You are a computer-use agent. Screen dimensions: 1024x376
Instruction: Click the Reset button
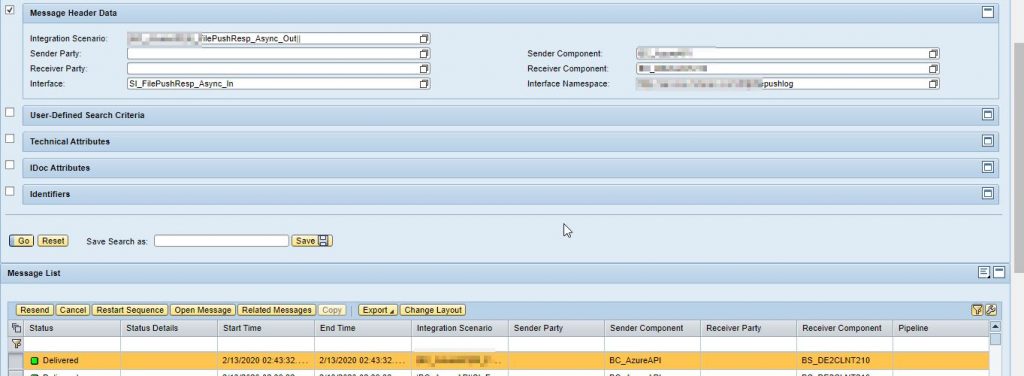[x=53, y=241]
